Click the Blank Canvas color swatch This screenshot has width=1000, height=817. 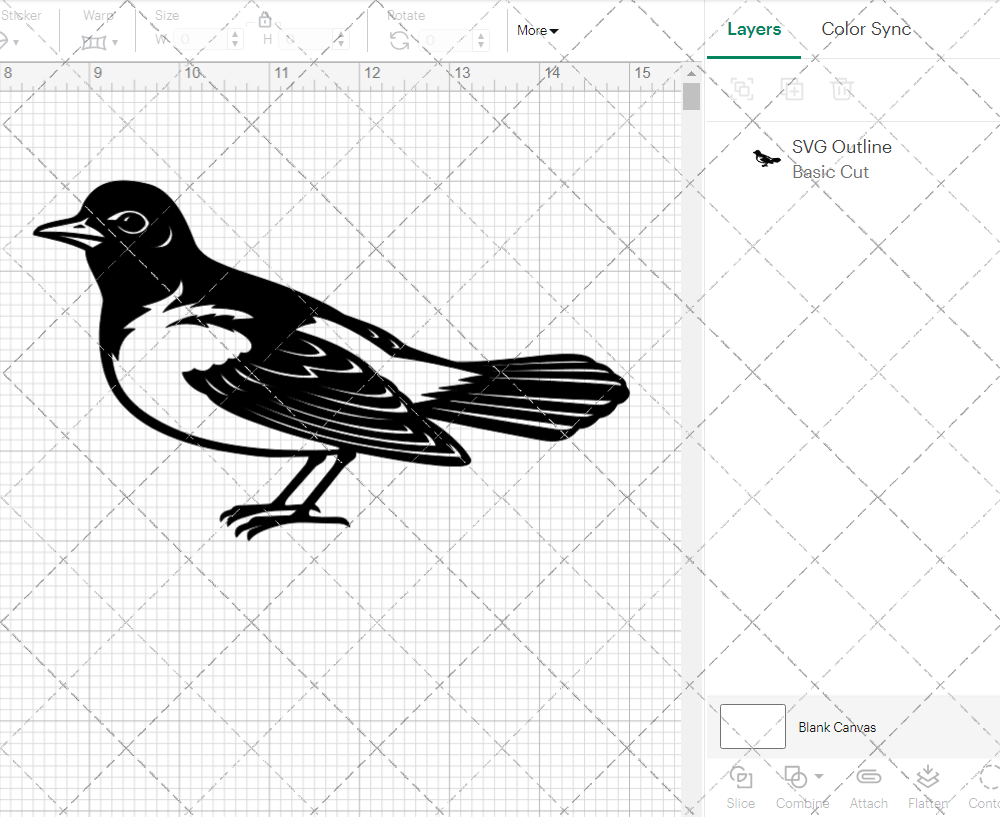752,727
